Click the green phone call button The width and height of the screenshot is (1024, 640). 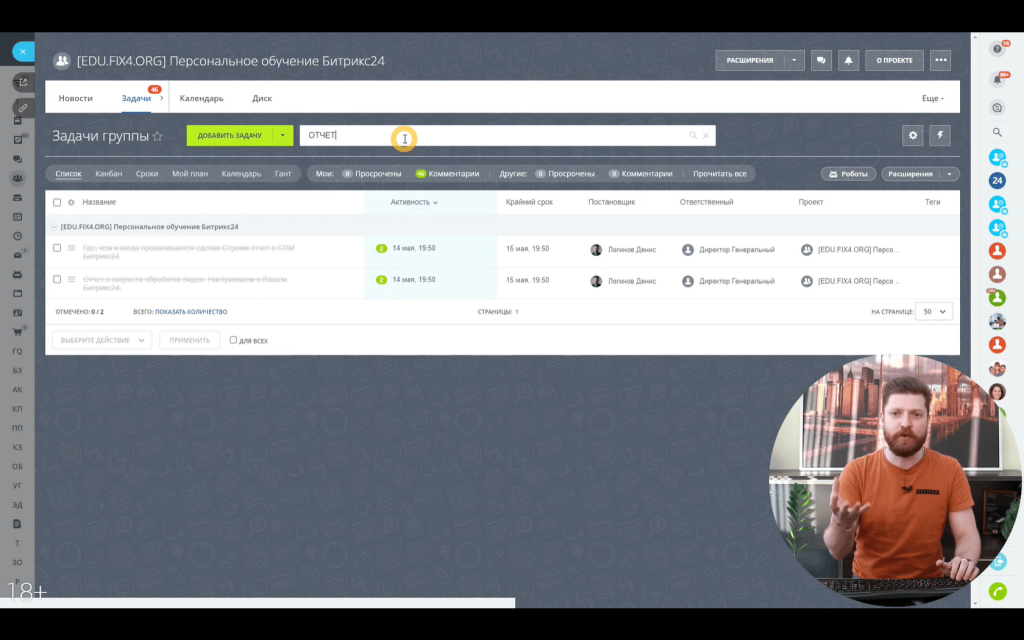(997, 591)
